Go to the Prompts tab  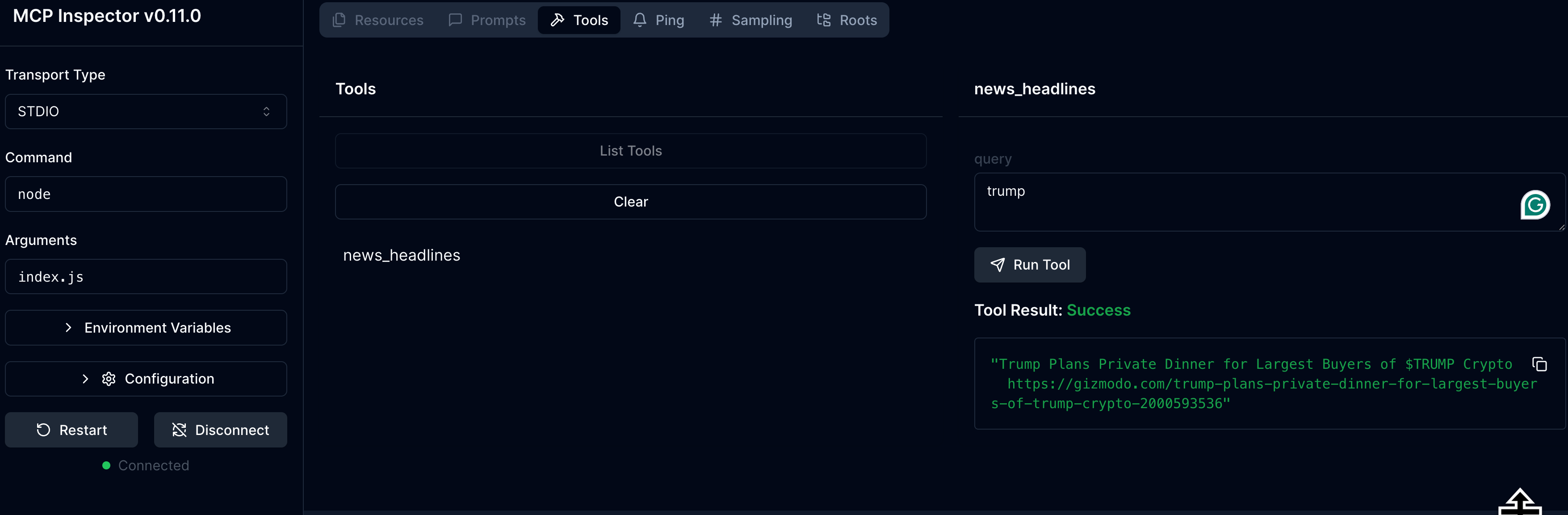click(x=487, y=20)
